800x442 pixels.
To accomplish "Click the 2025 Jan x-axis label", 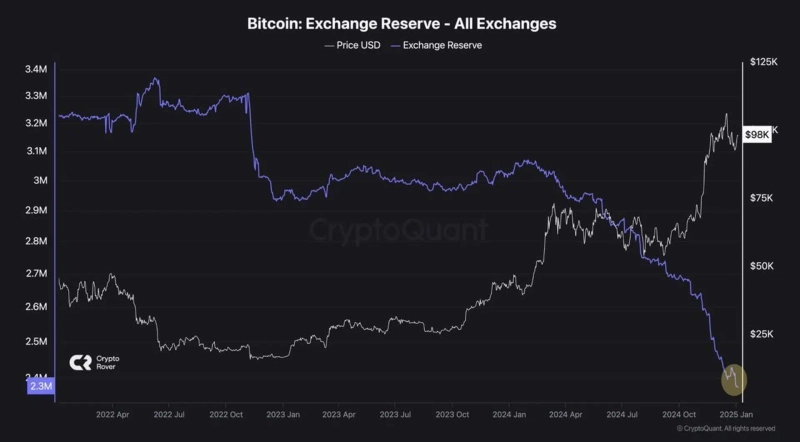I will (736, 413).
